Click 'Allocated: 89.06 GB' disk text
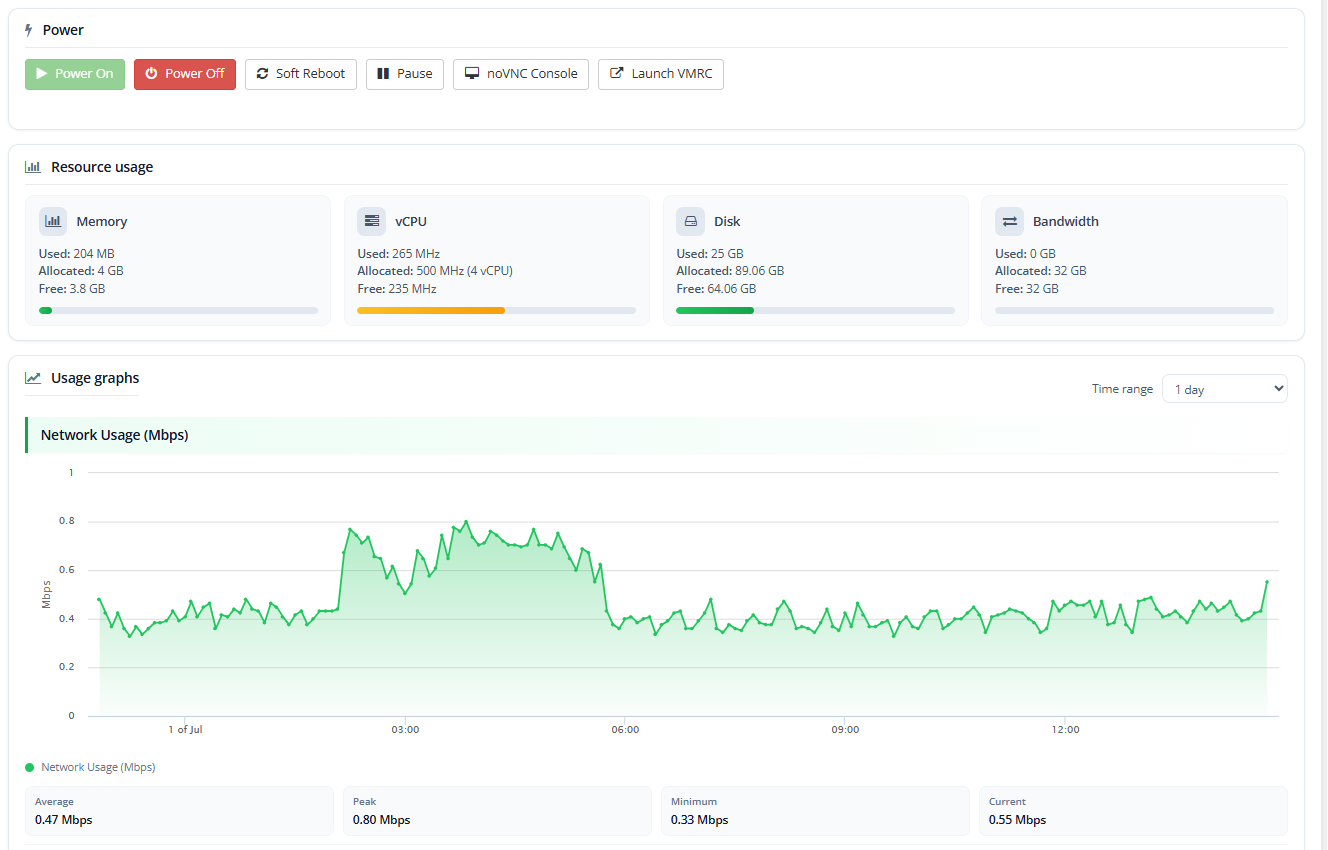This screenshot has height=850, width=1328. (x=730, y=271)
